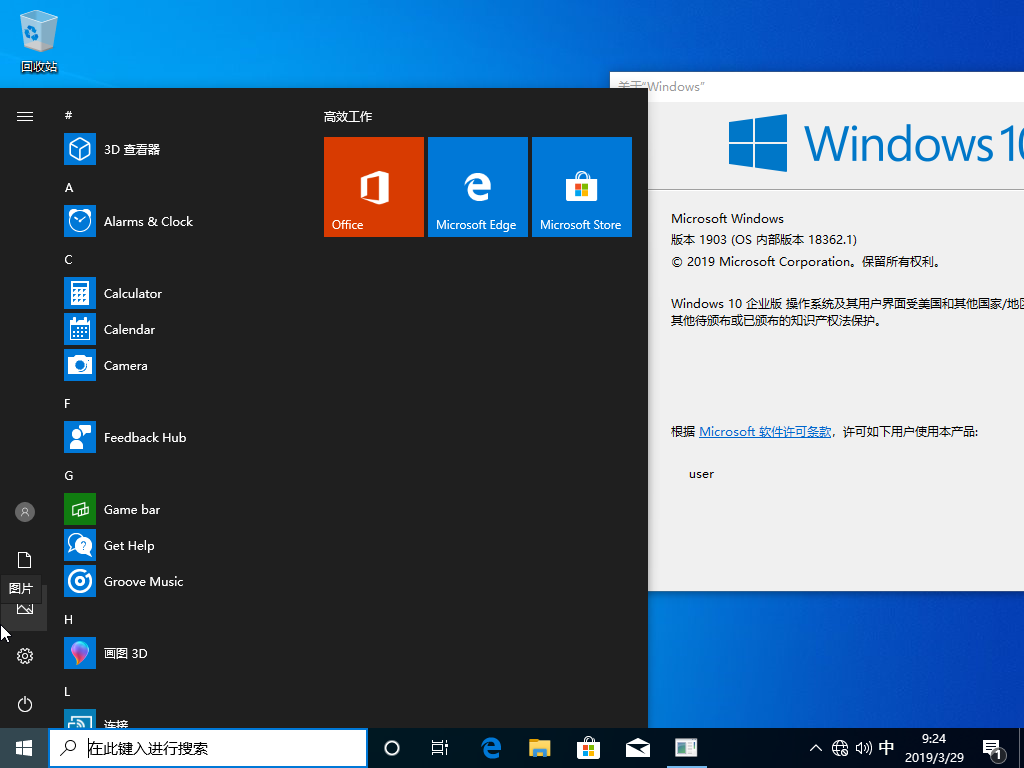Screen dimensions: 1024x768
Task: Open the Microsoft Store tile
Action: 582,187
